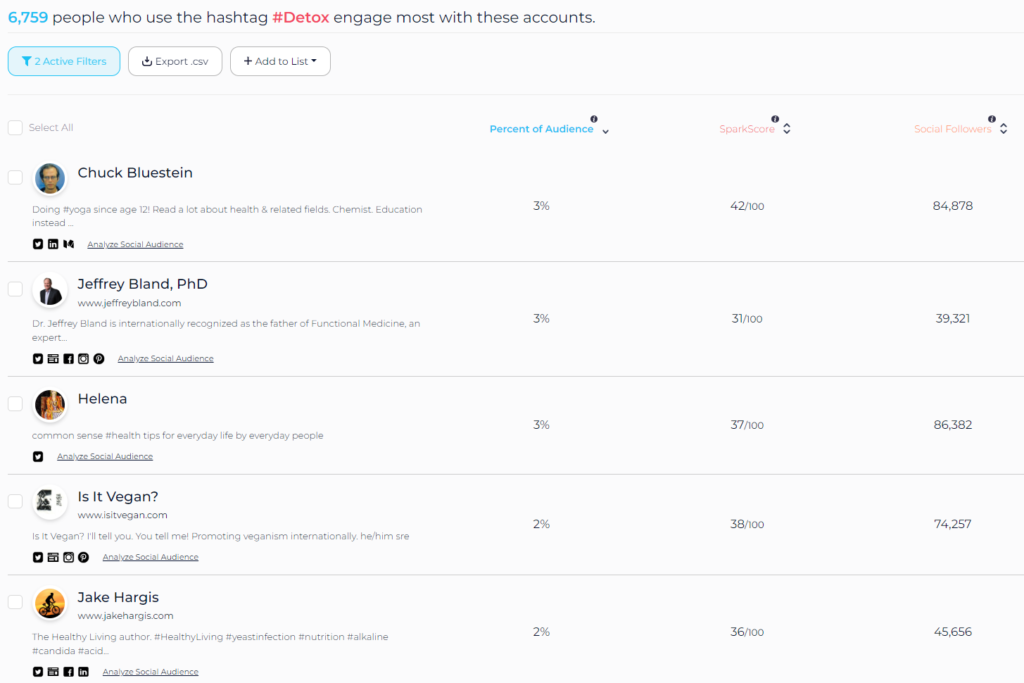Open Jeffrey Bland's Instagram icon

coord(84,358)
